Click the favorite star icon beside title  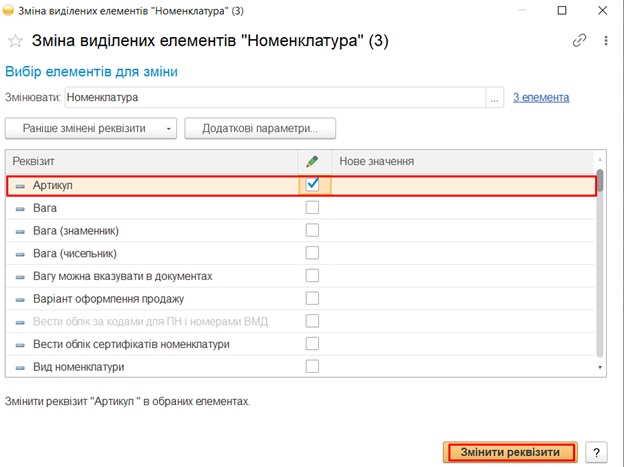tap(15, 41)
